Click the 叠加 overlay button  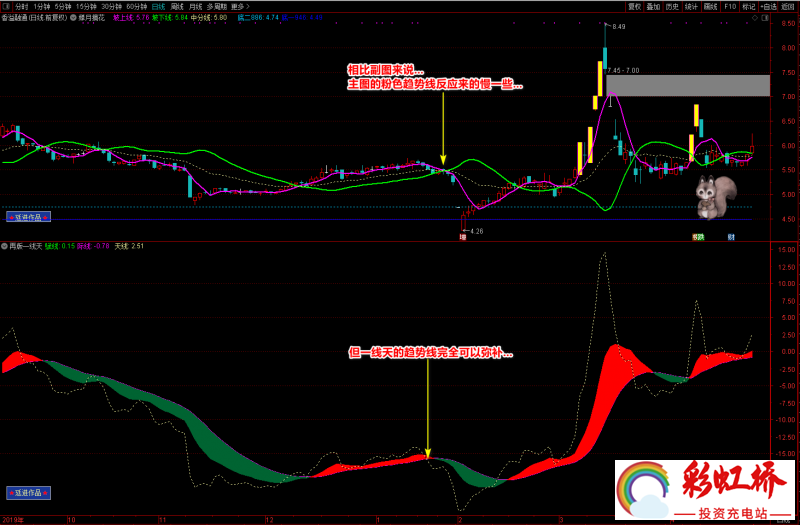pos(653,7)
